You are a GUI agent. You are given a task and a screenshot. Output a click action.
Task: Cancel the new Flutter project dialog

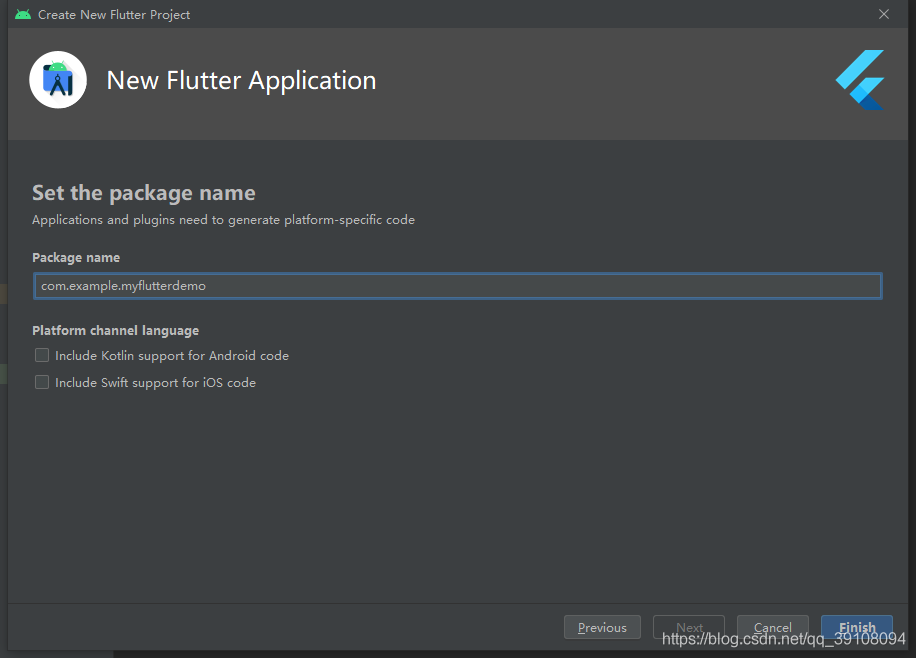772,627
